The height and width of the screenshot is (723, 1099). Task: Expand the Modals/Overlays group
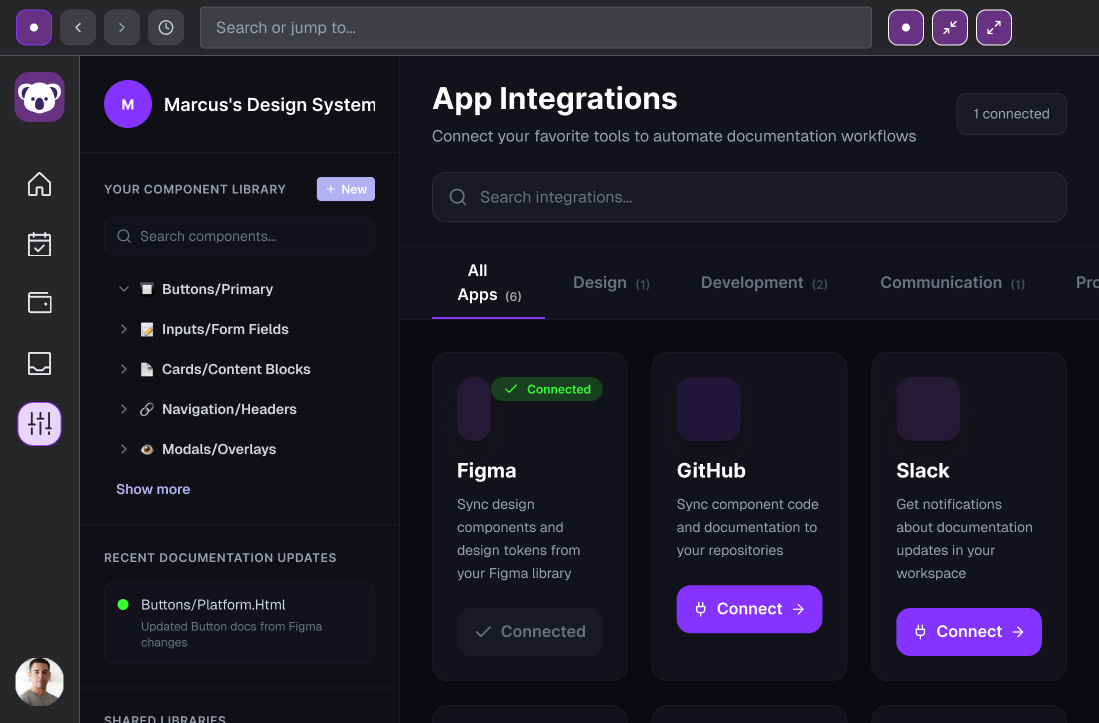click(123, 449)
